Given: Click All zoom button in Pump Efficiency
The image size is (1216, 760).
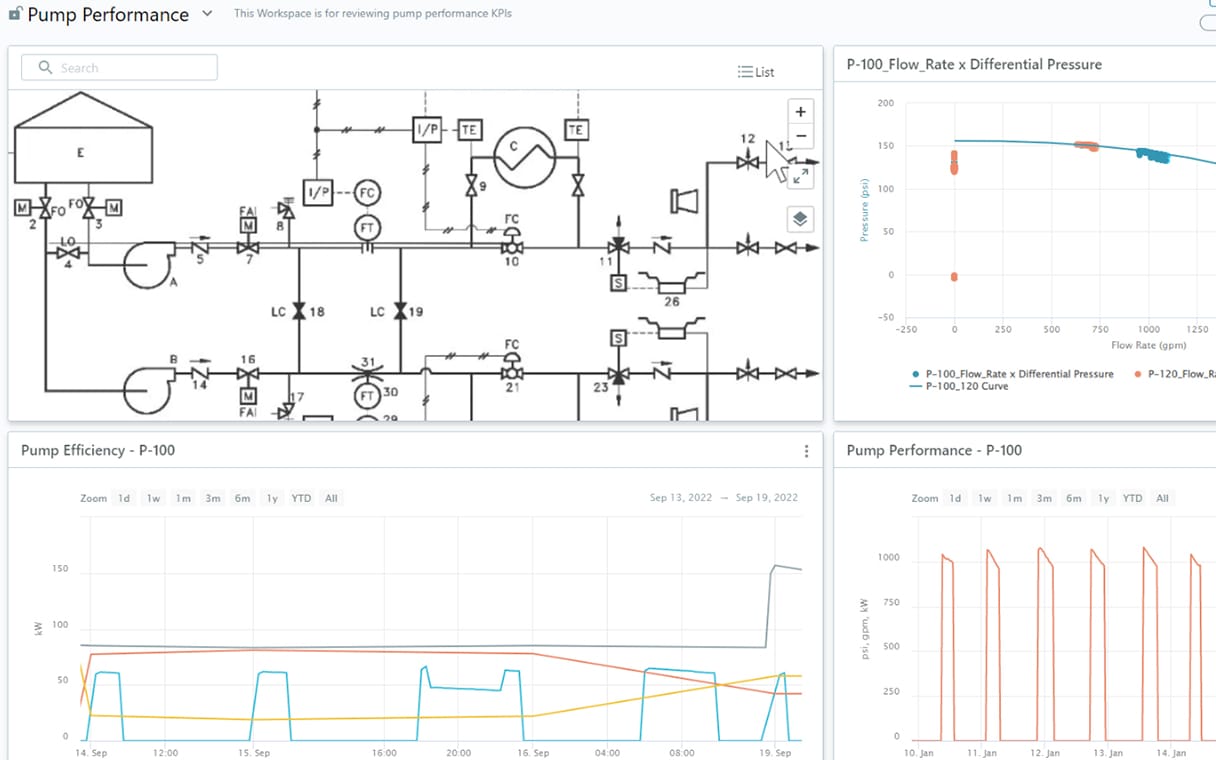Looking at the screenshot, I should point(331,498).
